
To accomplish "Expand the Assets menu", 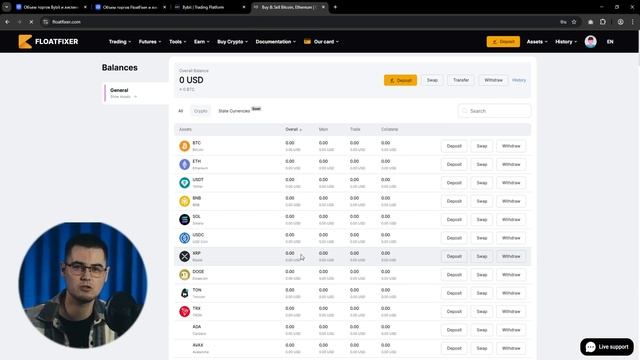I will pyautogui.click(x=537, y=42).
